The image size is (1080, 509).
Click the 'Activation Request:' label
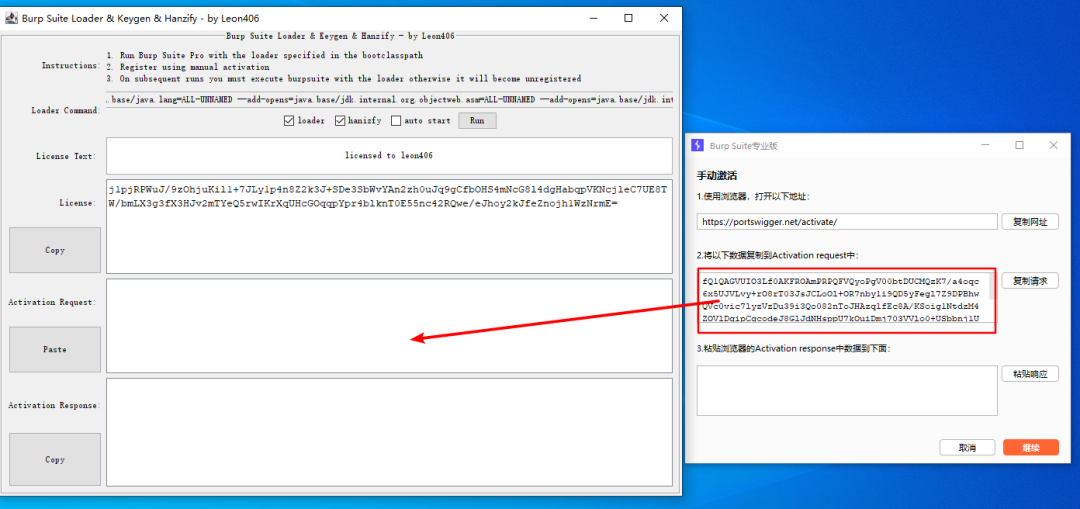[52, 302]
